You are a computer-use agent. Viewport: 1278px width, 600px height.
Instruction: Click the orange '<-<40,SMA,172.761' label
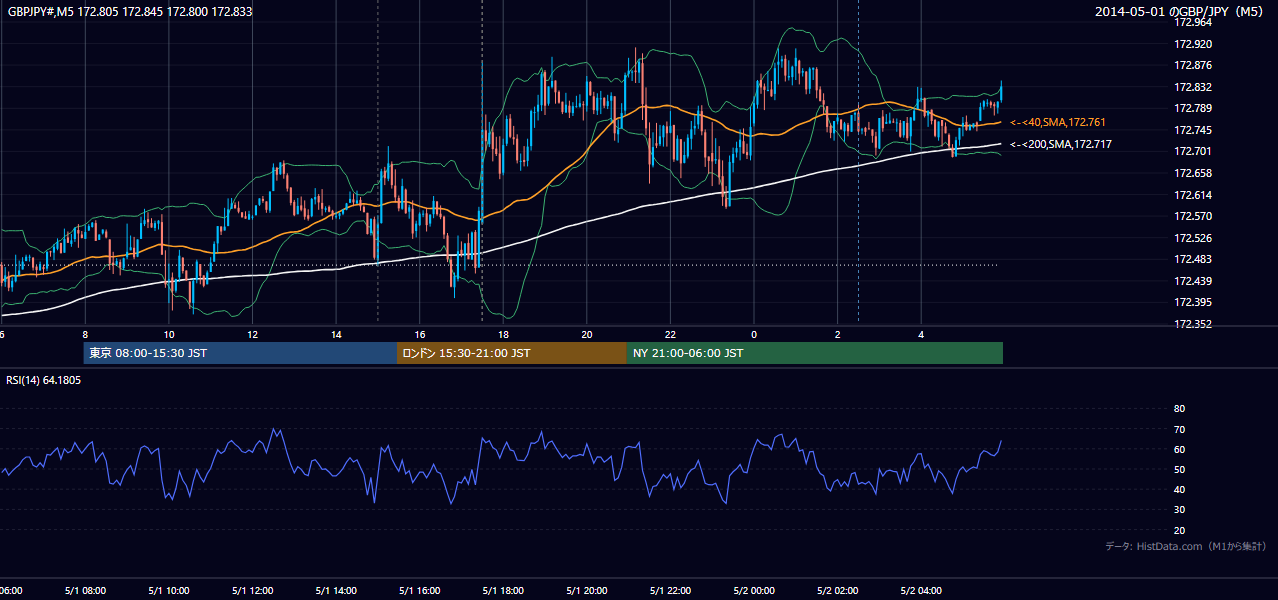(x=1058, y=122)
